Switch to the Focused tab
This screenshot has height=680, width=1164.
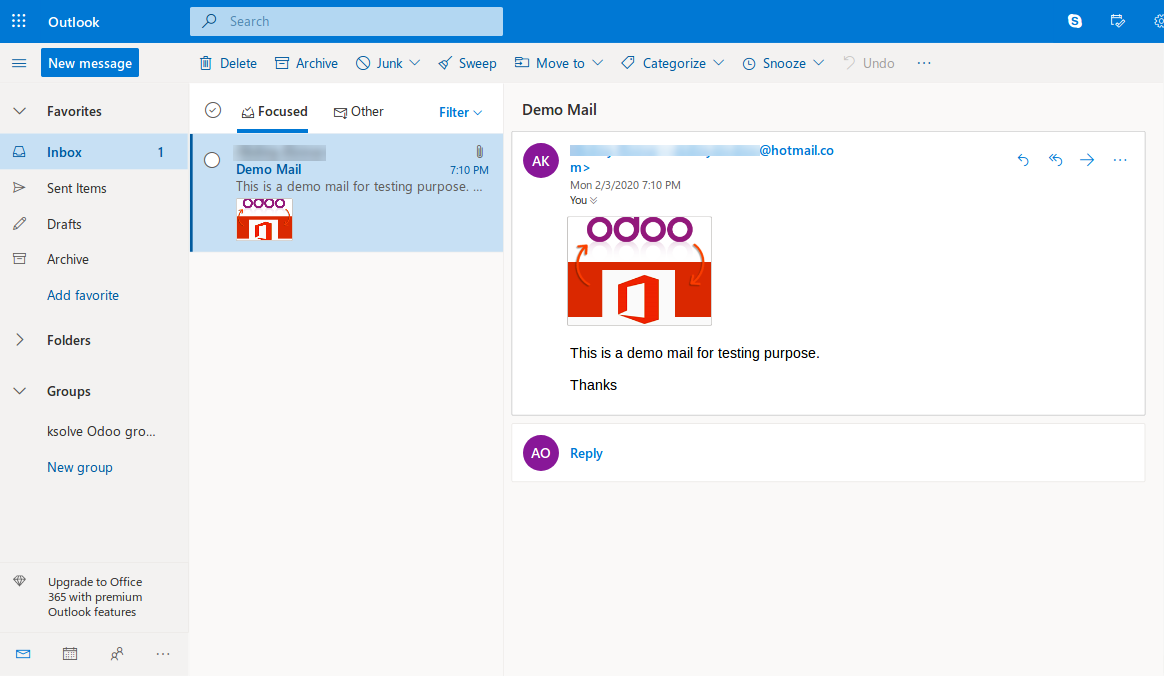(x=274, y=111)
